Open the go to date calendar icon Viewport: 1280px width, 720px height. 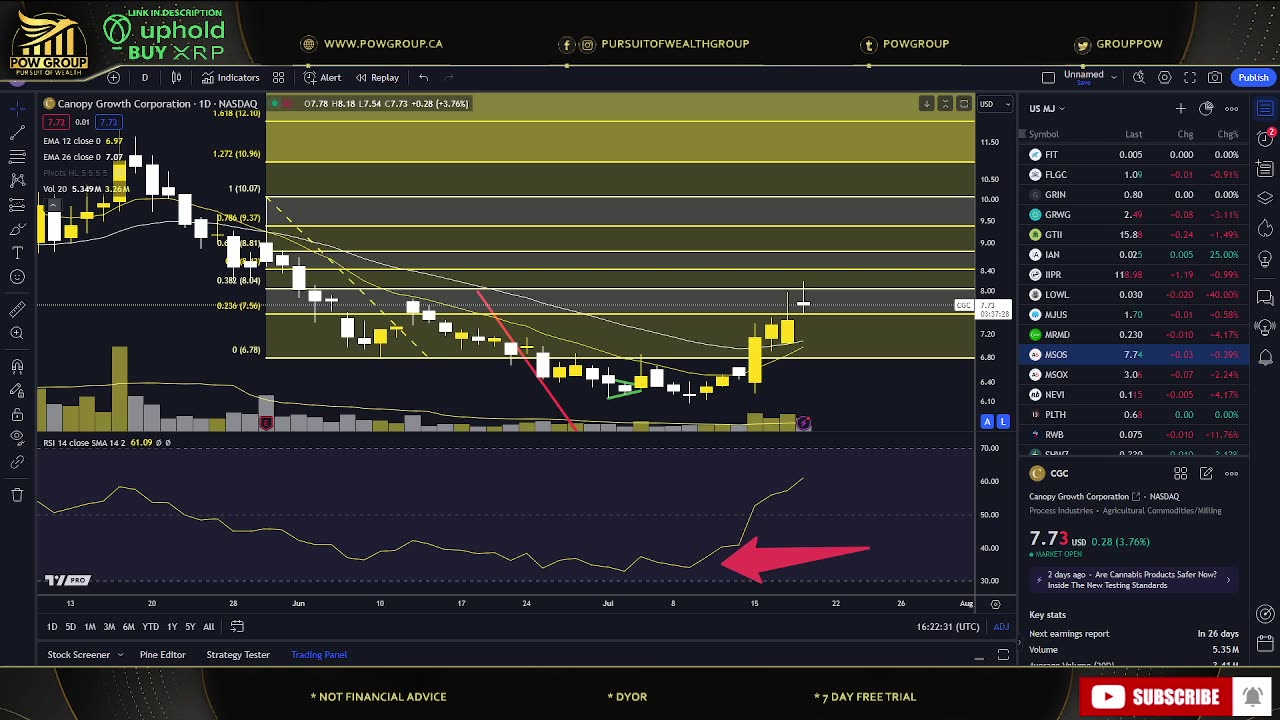[x=237, y=626]
